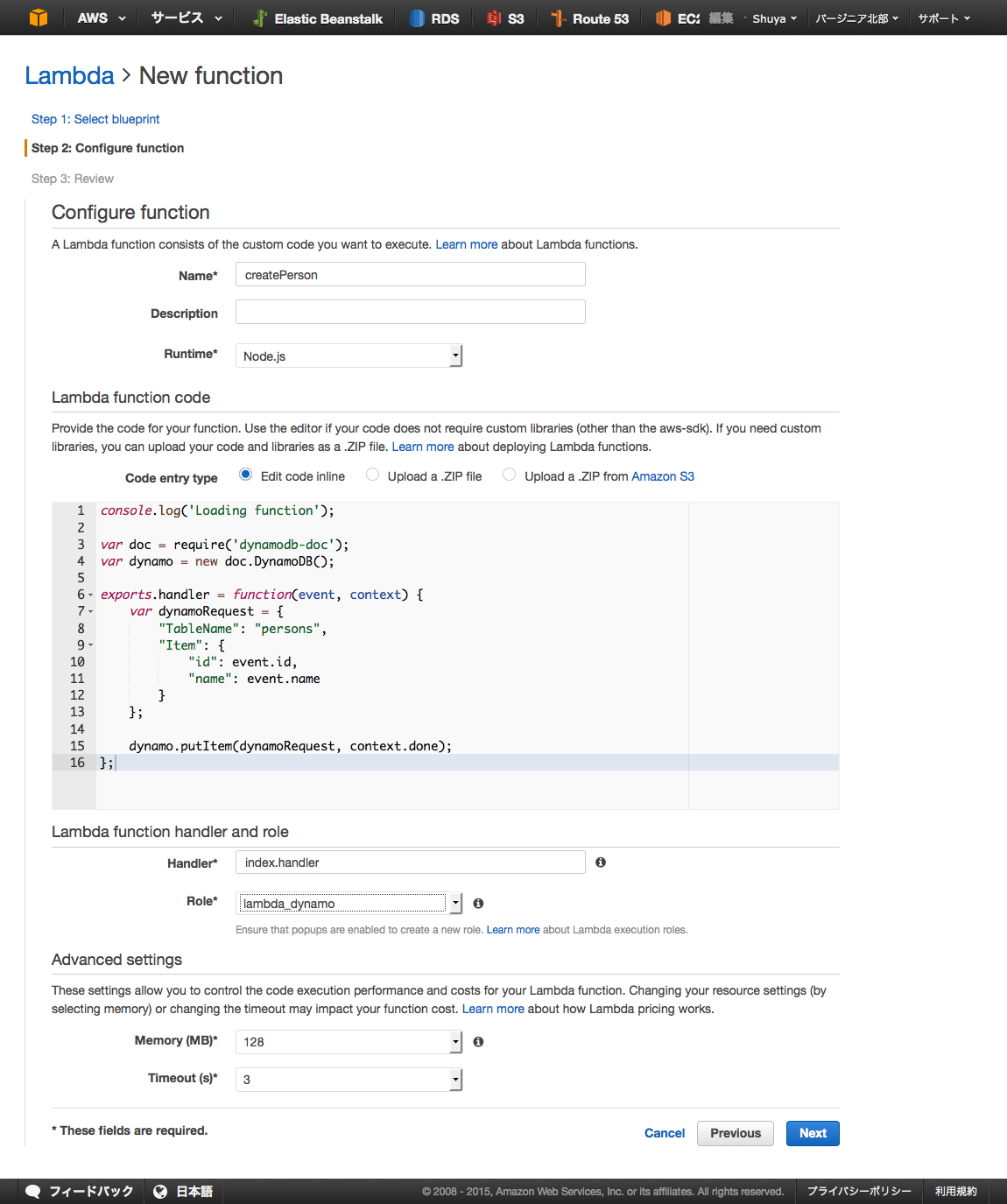Open the RDS service shortcut
Image resolution: width=1007 pixels, height=1204 pixels.
point(434,18)
